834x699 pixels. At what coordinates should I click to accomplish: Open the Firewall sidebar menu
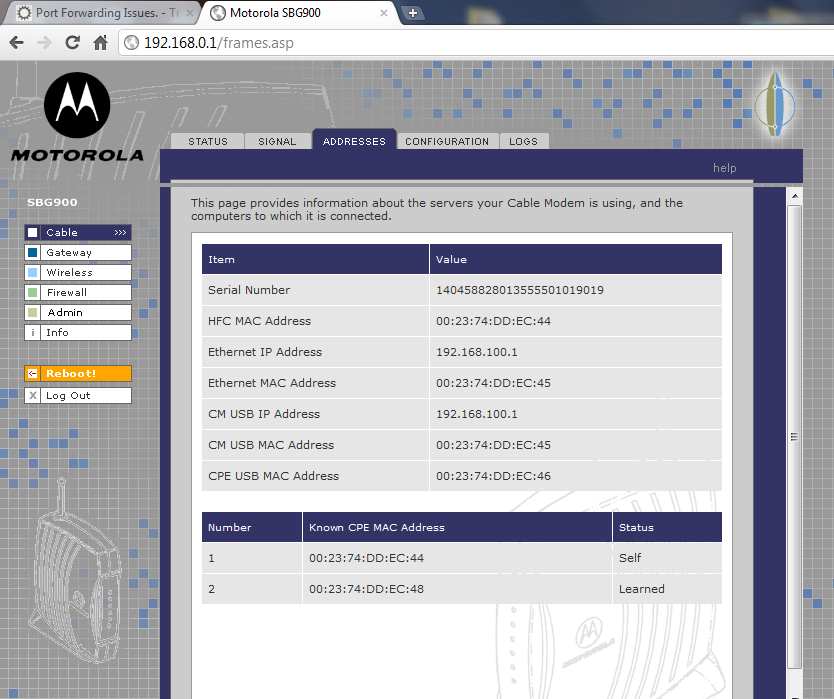pos(78,292)
